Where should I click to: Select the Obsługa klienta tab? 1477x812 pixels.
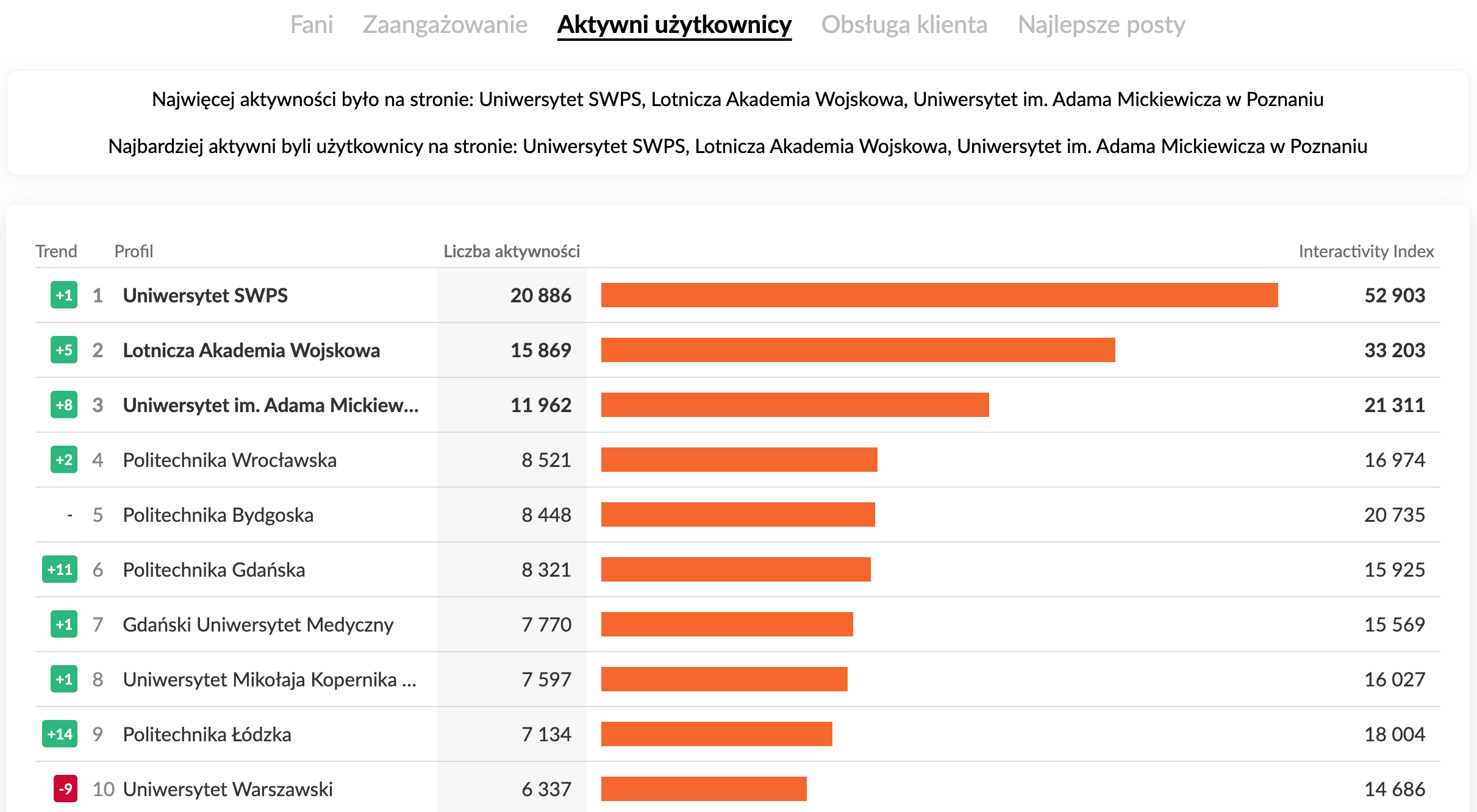tap(904, 25)
